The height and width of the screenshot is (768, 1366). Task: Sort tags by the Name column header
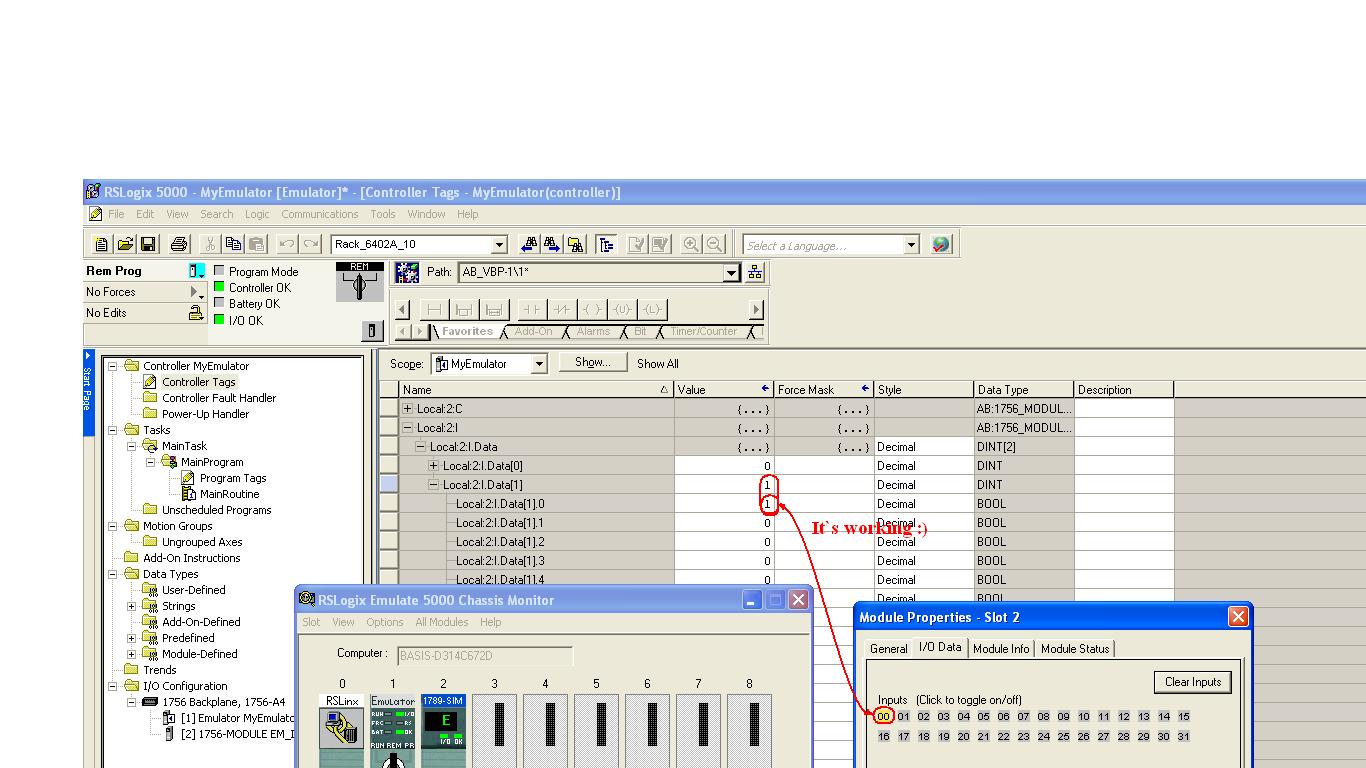(536, 390)
